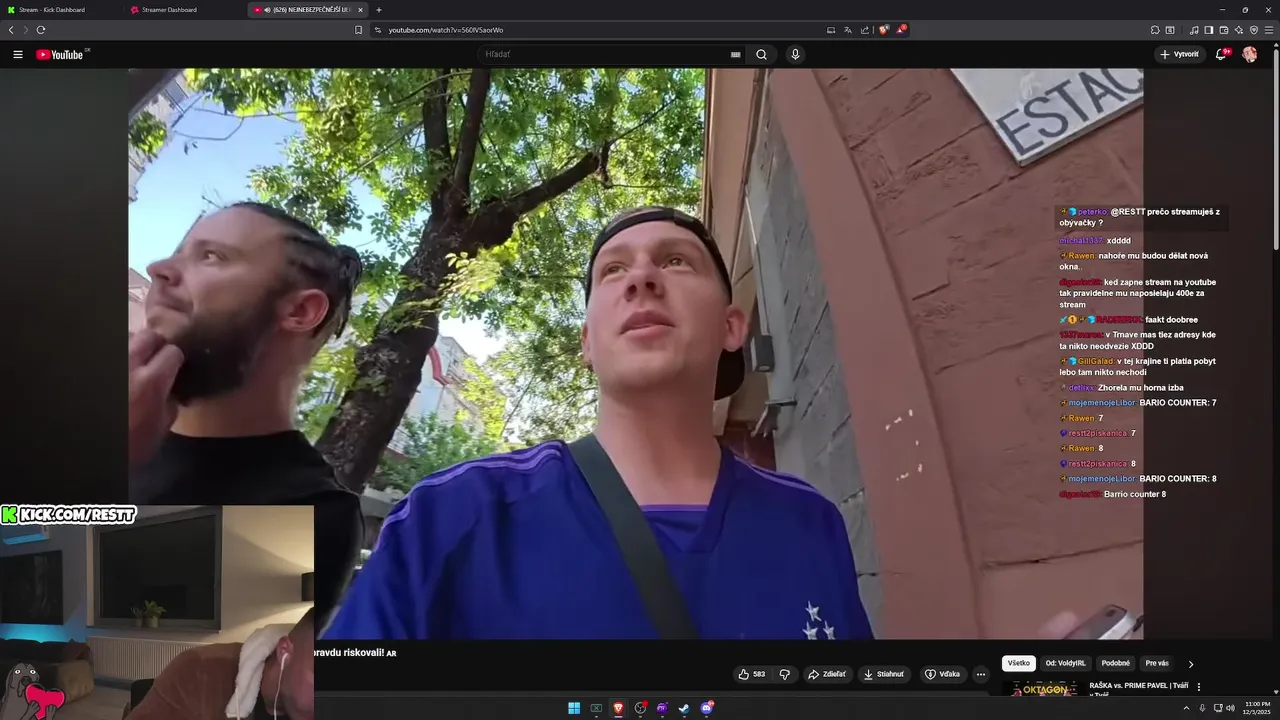Start voice search with microphone icon
Screen dimensions: 1280x720
[x=795, y=55]
